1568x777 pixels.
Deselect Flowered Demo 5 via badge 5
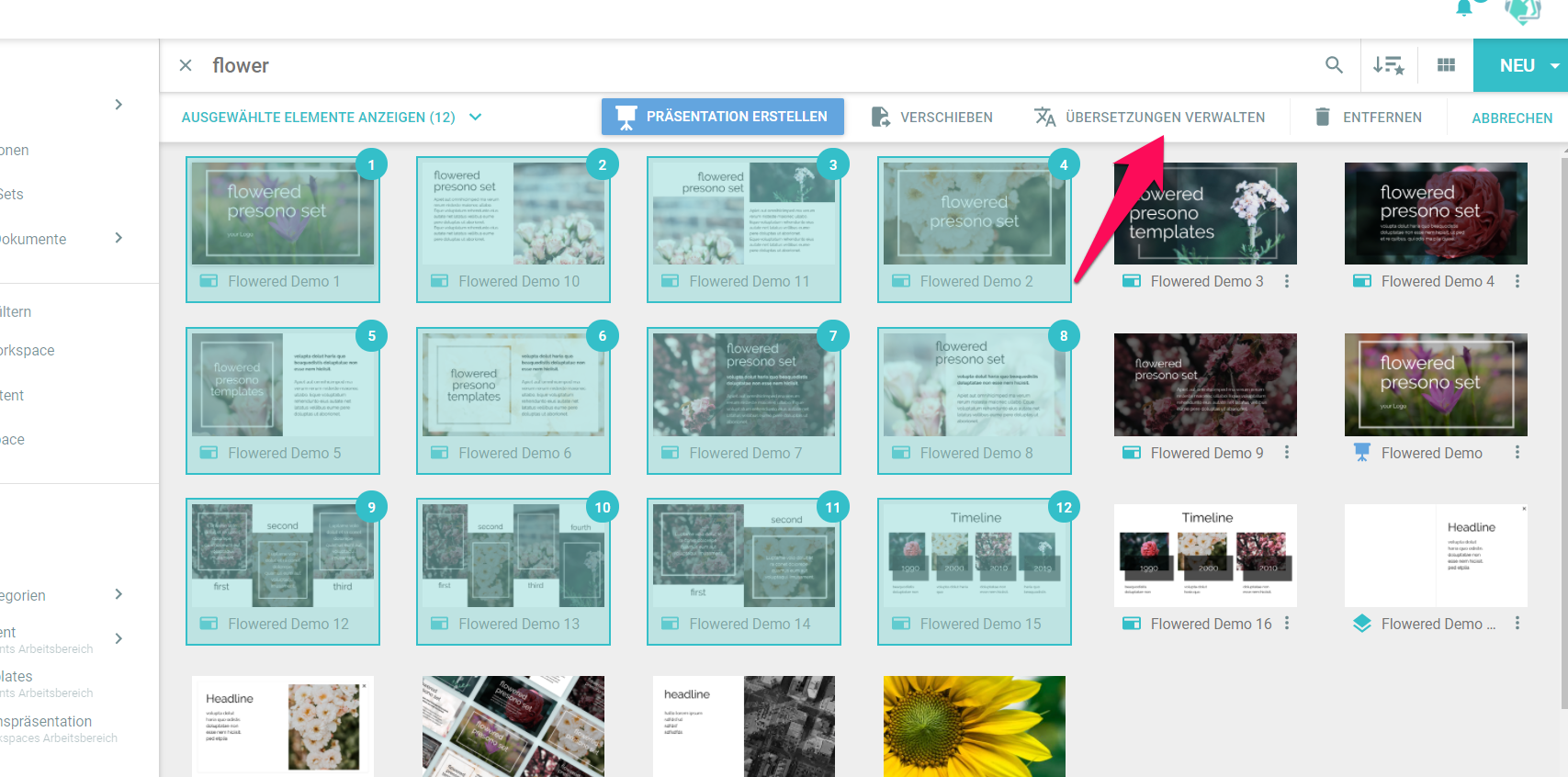(371, 336)
